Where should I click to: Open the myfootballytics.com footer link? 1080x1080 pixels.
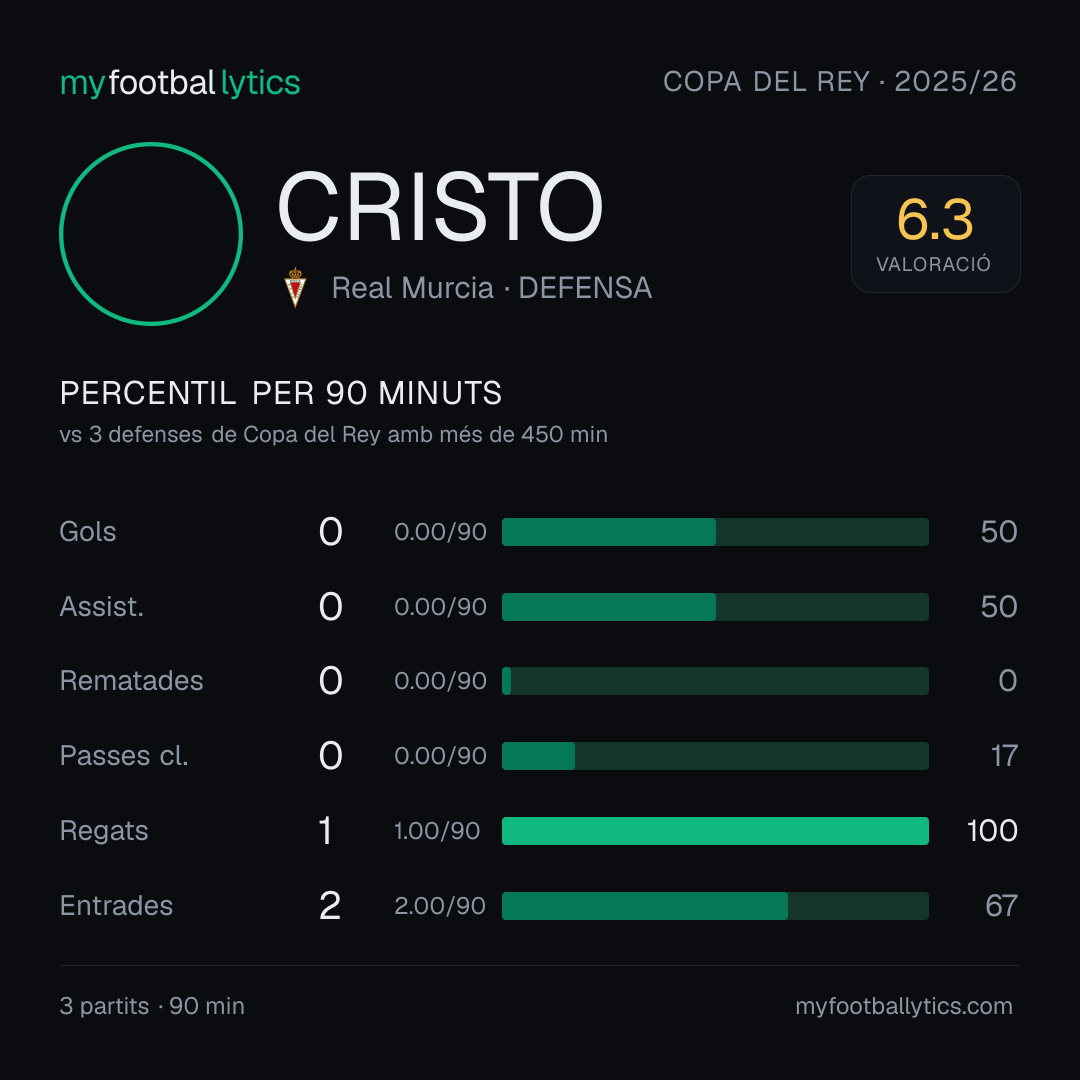(x=904, y=1006)
